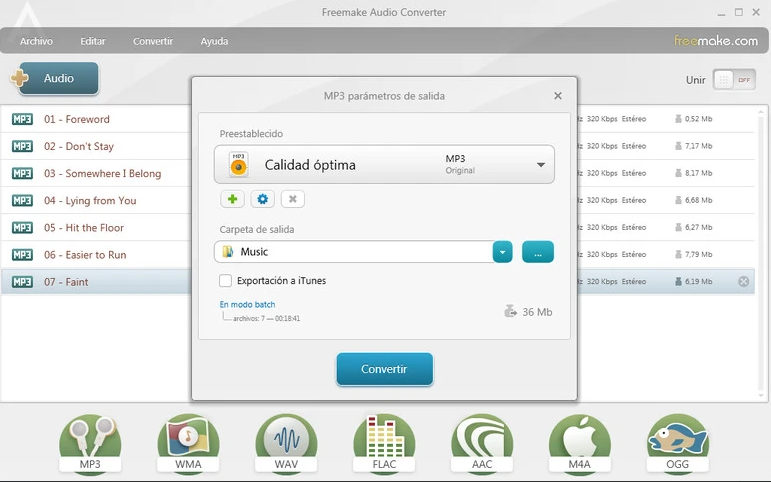Open the Archivo menu
This screenshot has width=771, height=482.
[x=36, y=41]
